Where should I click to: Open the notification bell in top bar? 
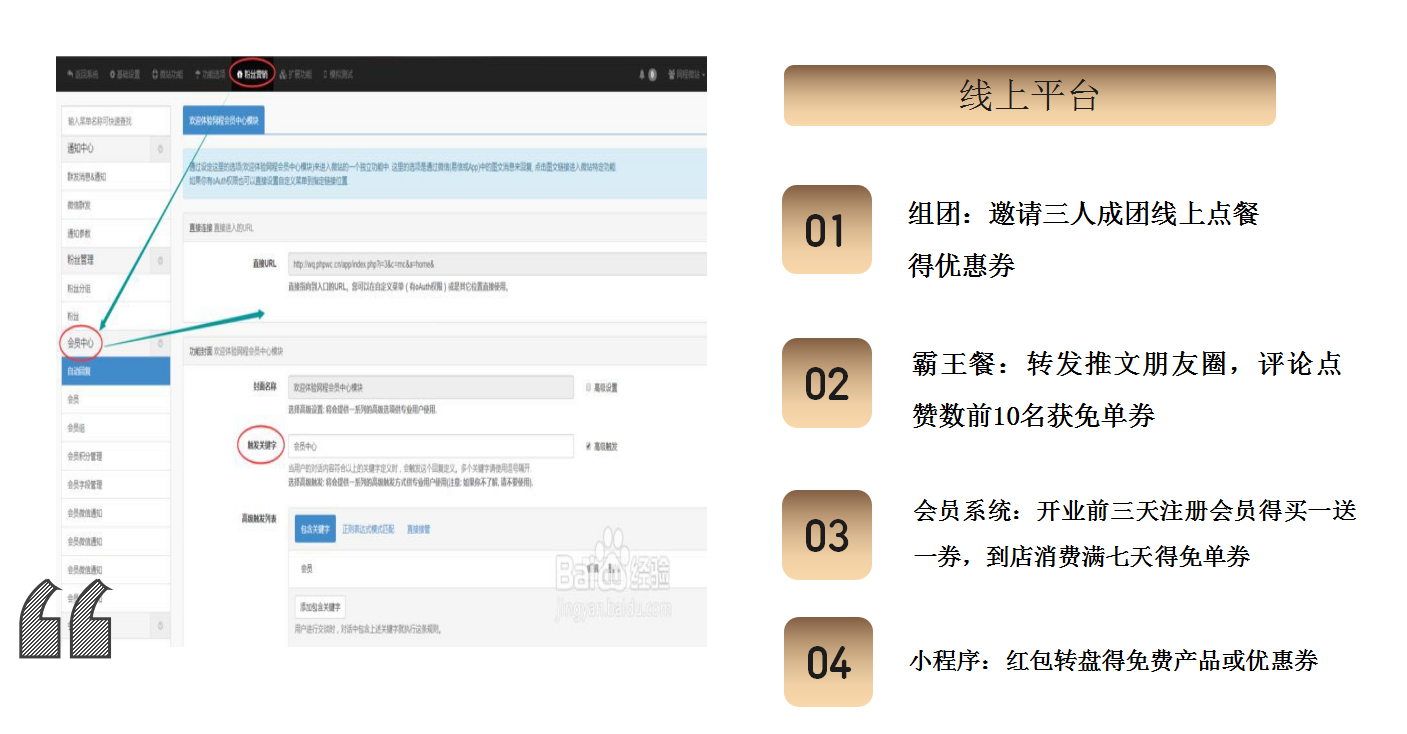pyautogui.click(x=641, y=75)
